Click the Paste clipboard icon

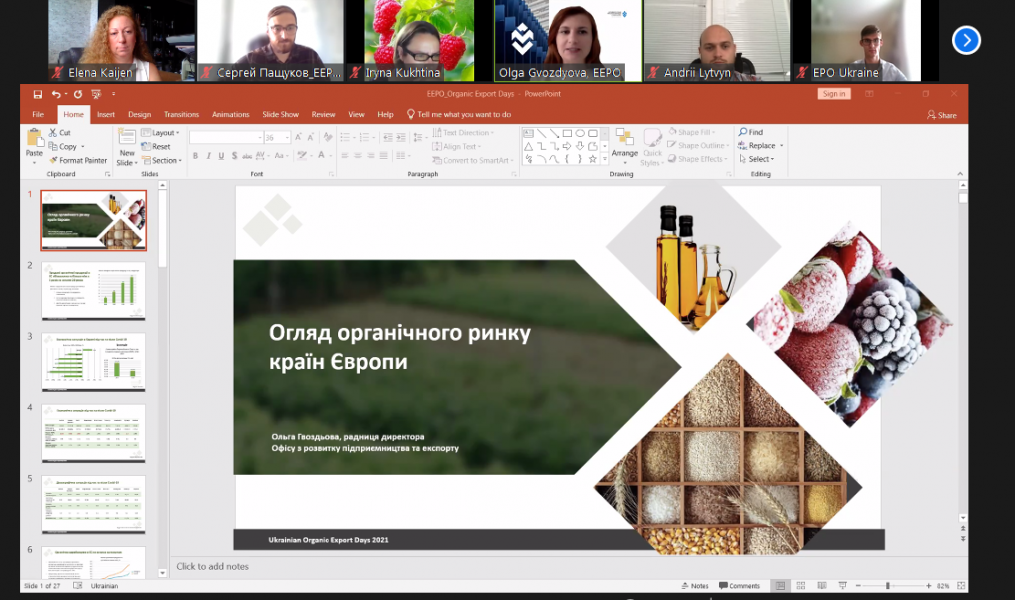click(x=34, y=139)
